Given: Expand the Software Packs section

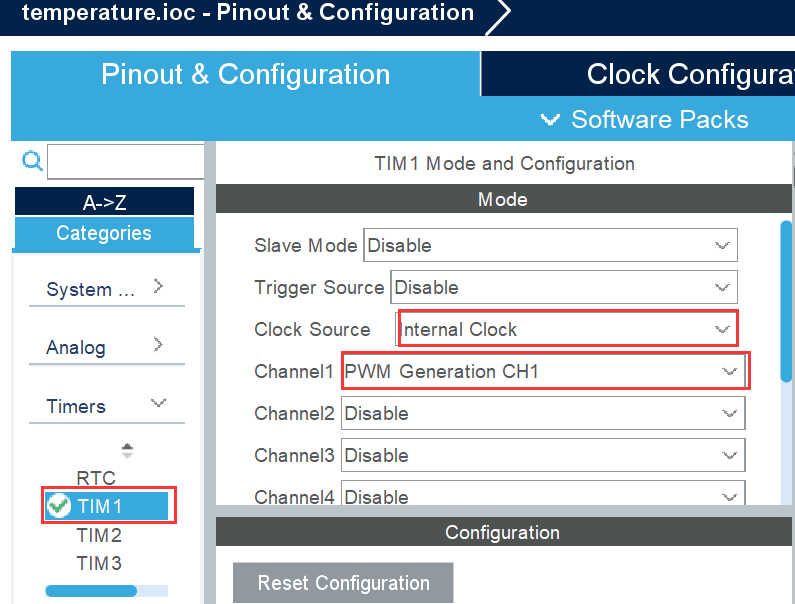Looking at the screenshot, I should click(645, 120).
